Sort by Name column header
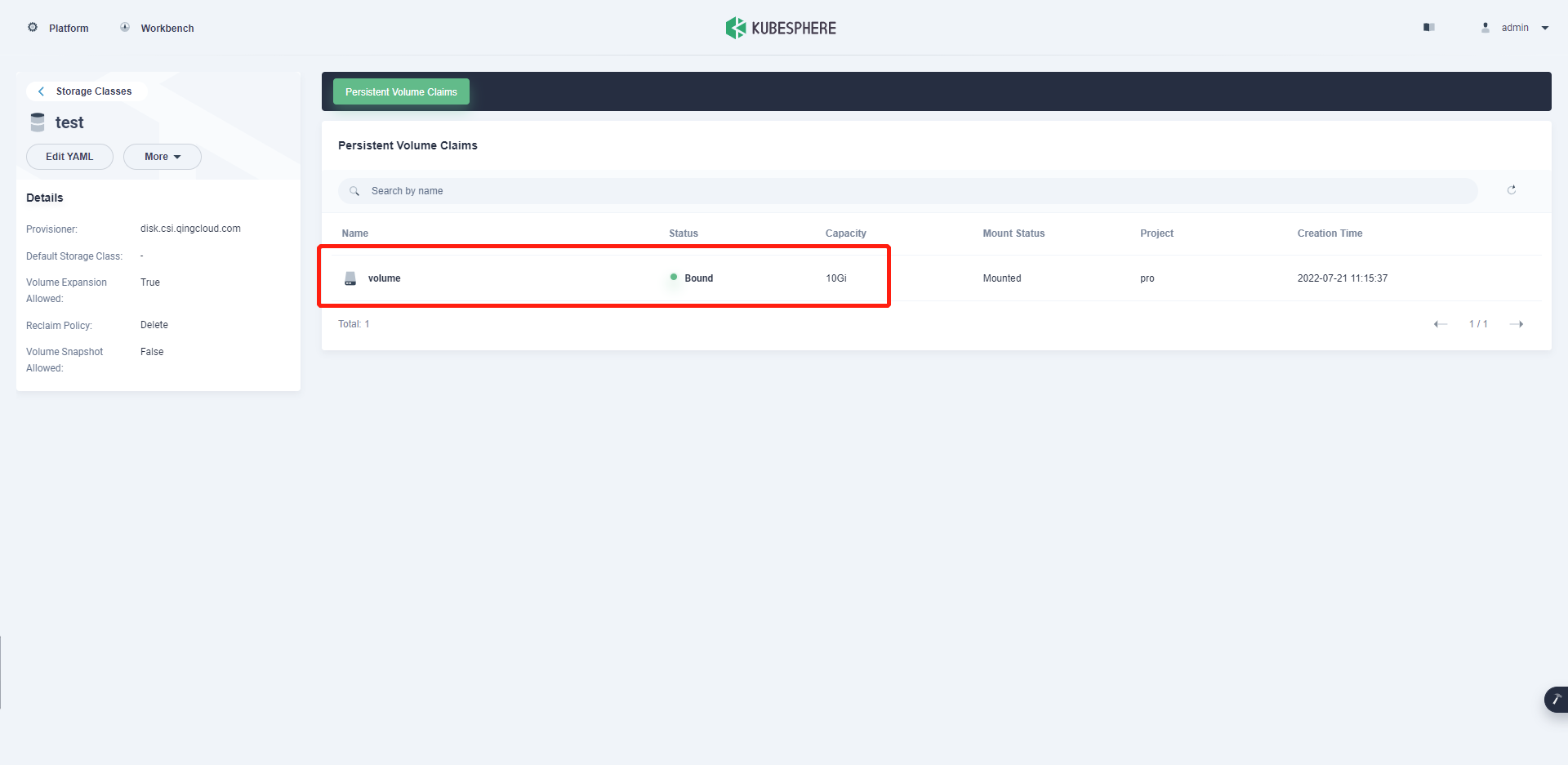 tap(355, 234)
